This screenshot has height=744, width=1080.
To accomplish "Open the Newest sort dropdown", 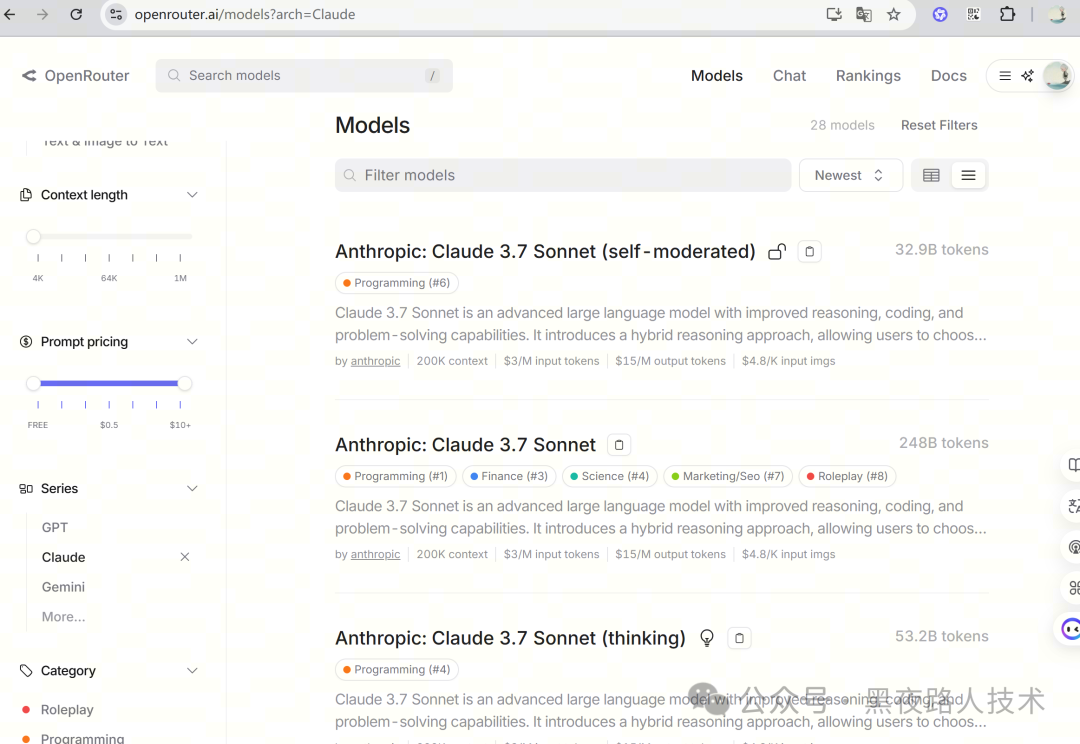I will (x=850, y=175).
